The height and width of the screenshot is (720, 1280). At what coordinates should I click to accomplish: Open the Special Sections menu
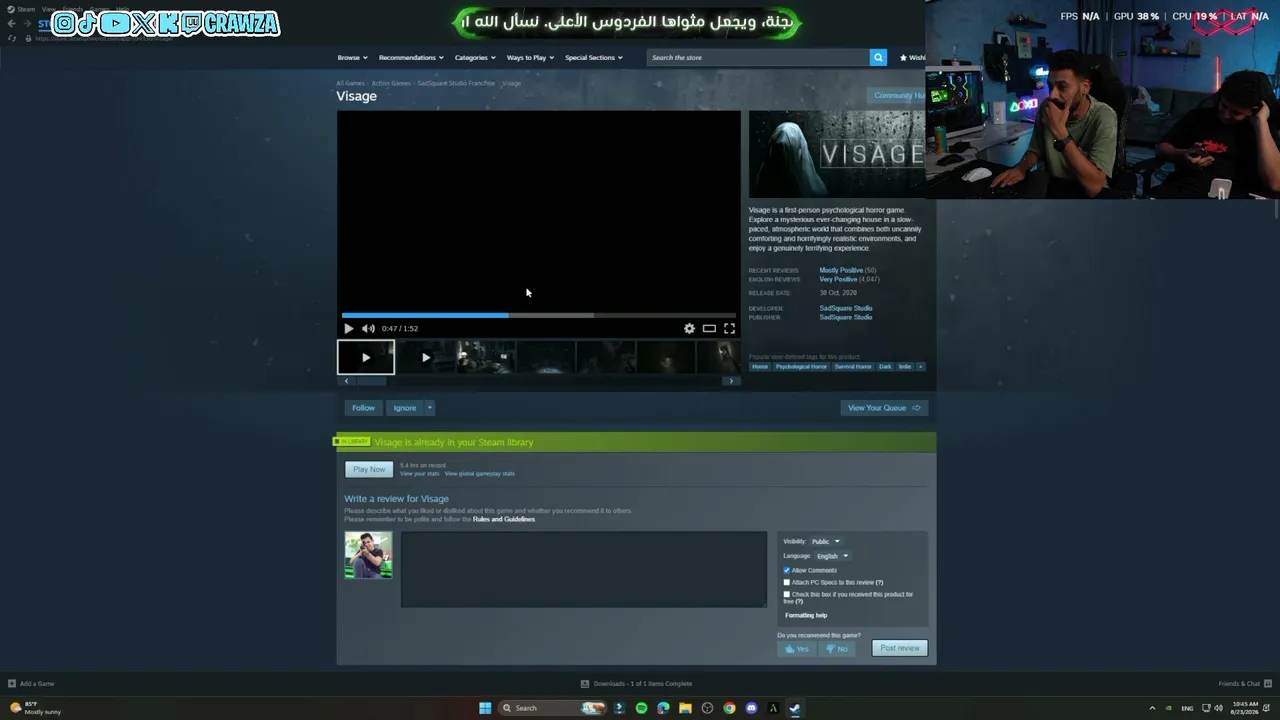(x=594, y=57)
